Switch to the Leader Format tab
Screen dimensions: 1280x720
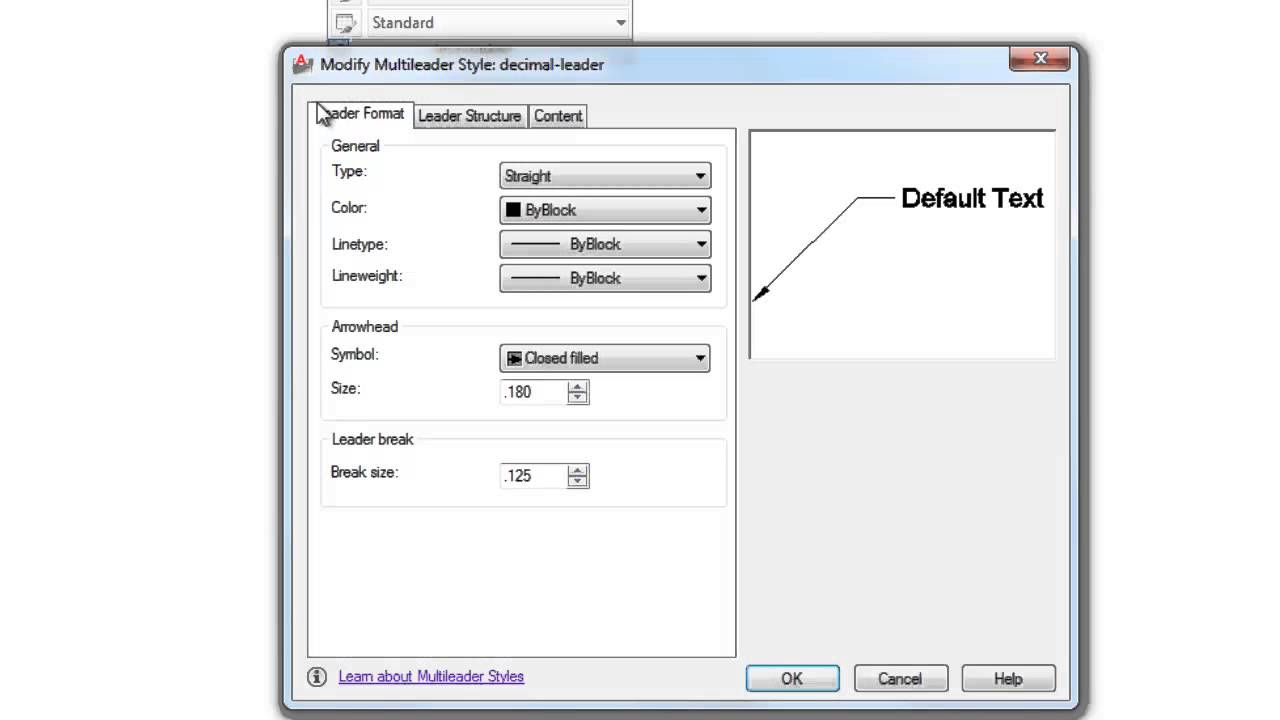point(361,114)
